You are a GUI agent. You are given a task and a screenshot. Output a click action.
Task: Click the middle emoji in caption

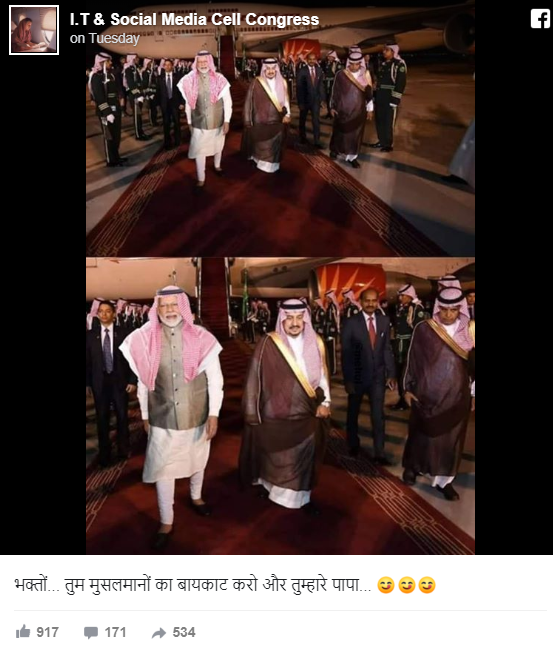point(406,585)
